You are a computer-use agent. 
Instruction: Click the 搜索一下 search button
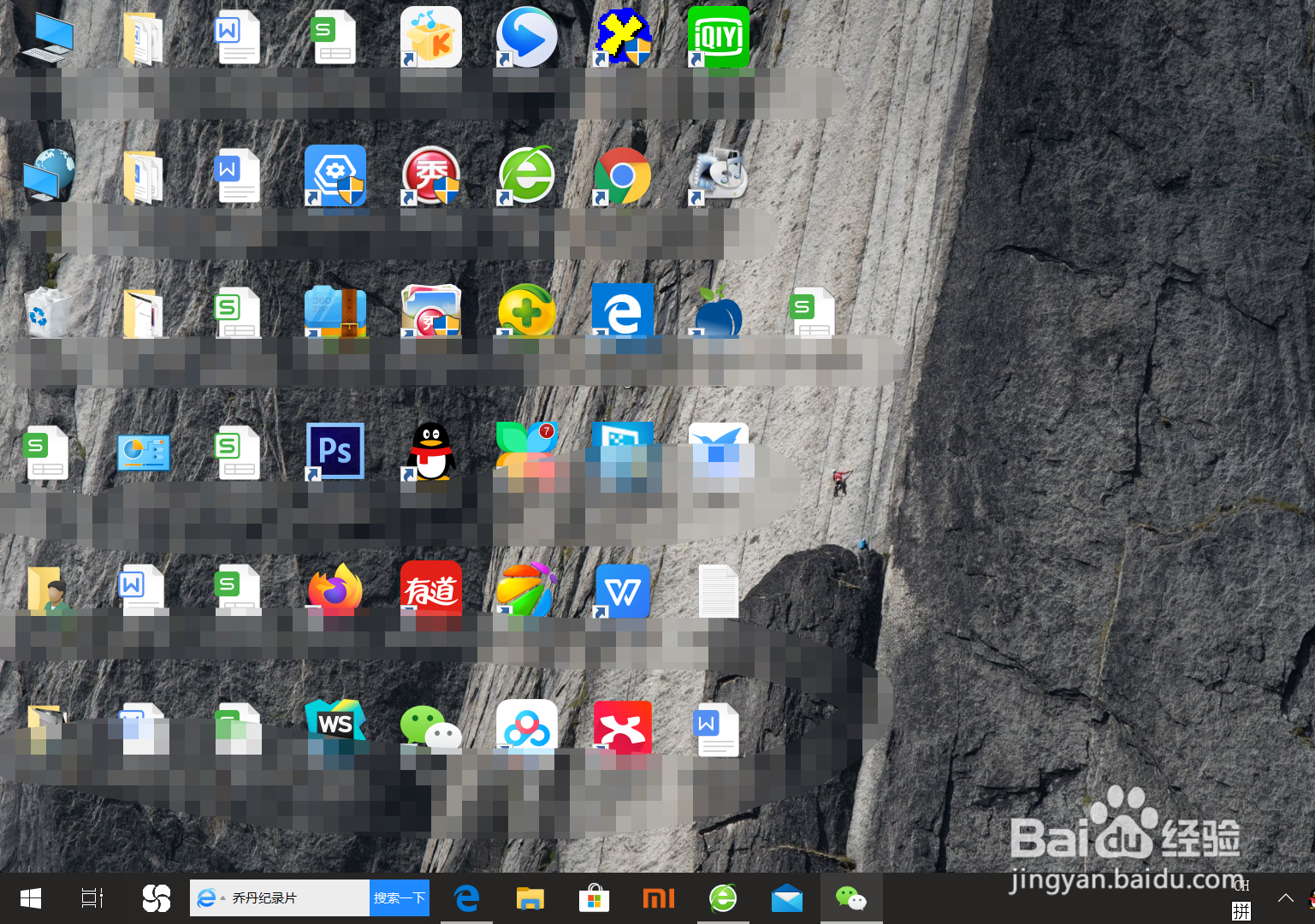click(x=400, y=898)
